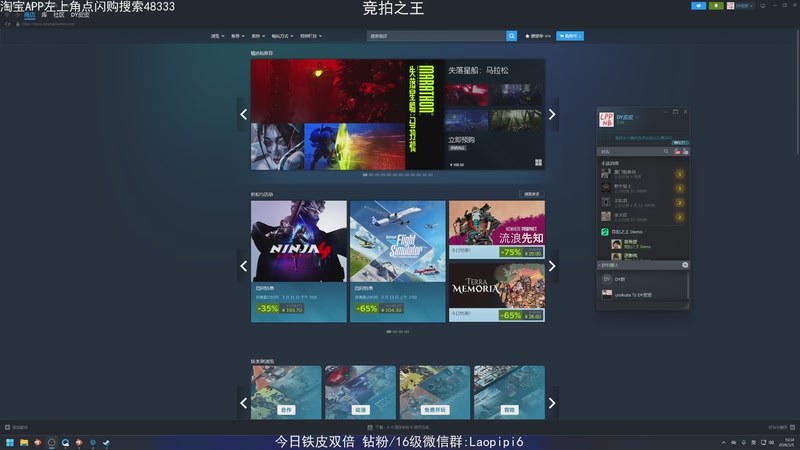800x450 pixels.
Task: Expand the 畅玩方式 store menu dropdown
Action: 282,36
